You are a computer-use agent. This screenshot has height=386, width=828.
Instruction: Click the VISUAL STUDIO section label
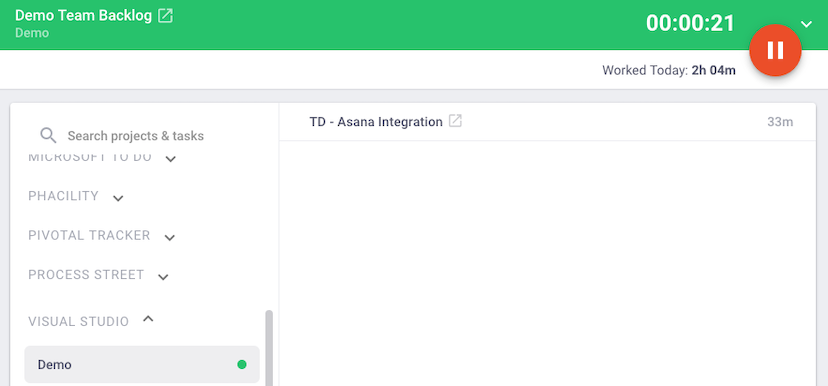[x=79, y=322]
